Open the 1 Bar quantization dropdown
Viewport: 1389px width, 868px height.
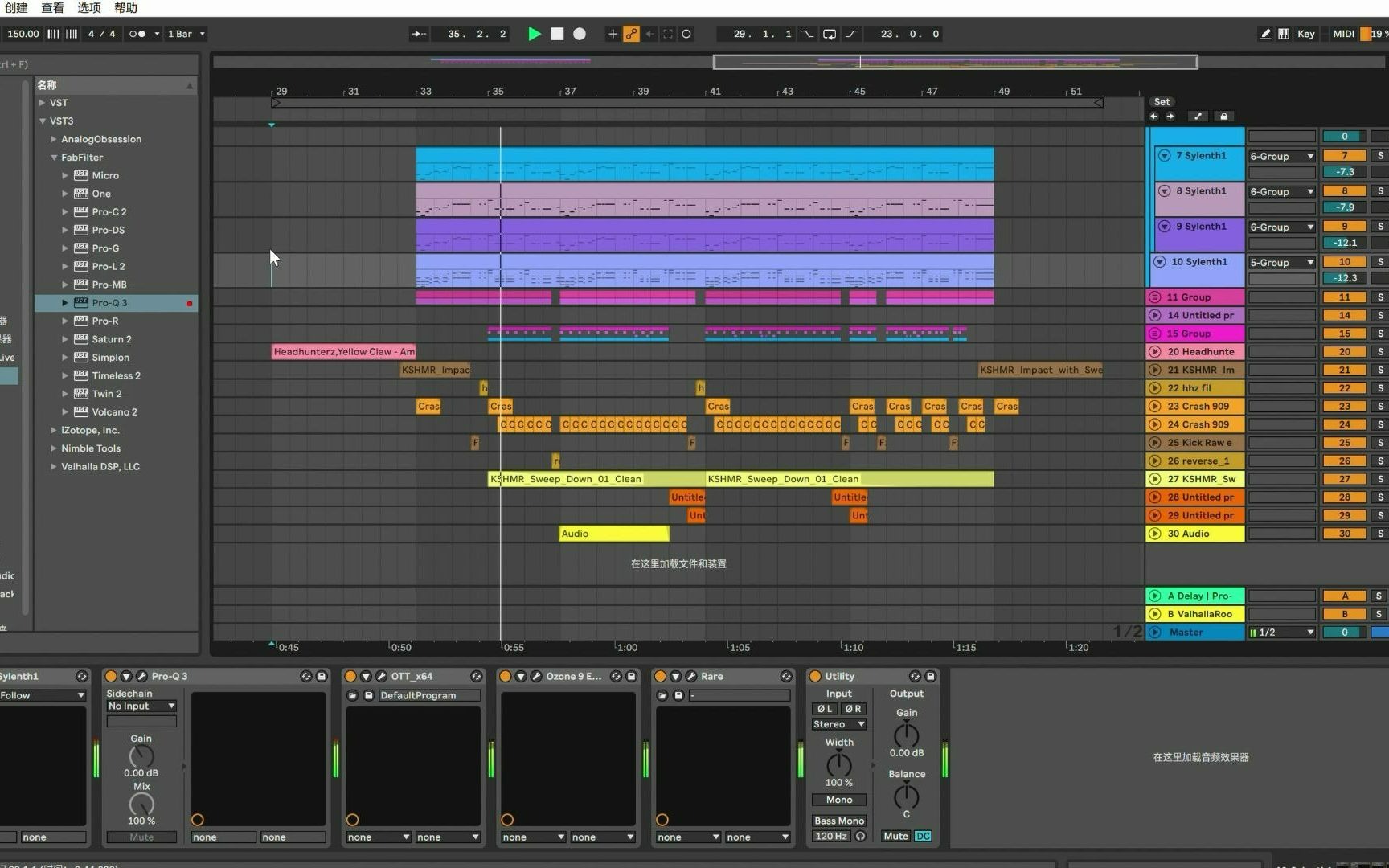(186, 34)
